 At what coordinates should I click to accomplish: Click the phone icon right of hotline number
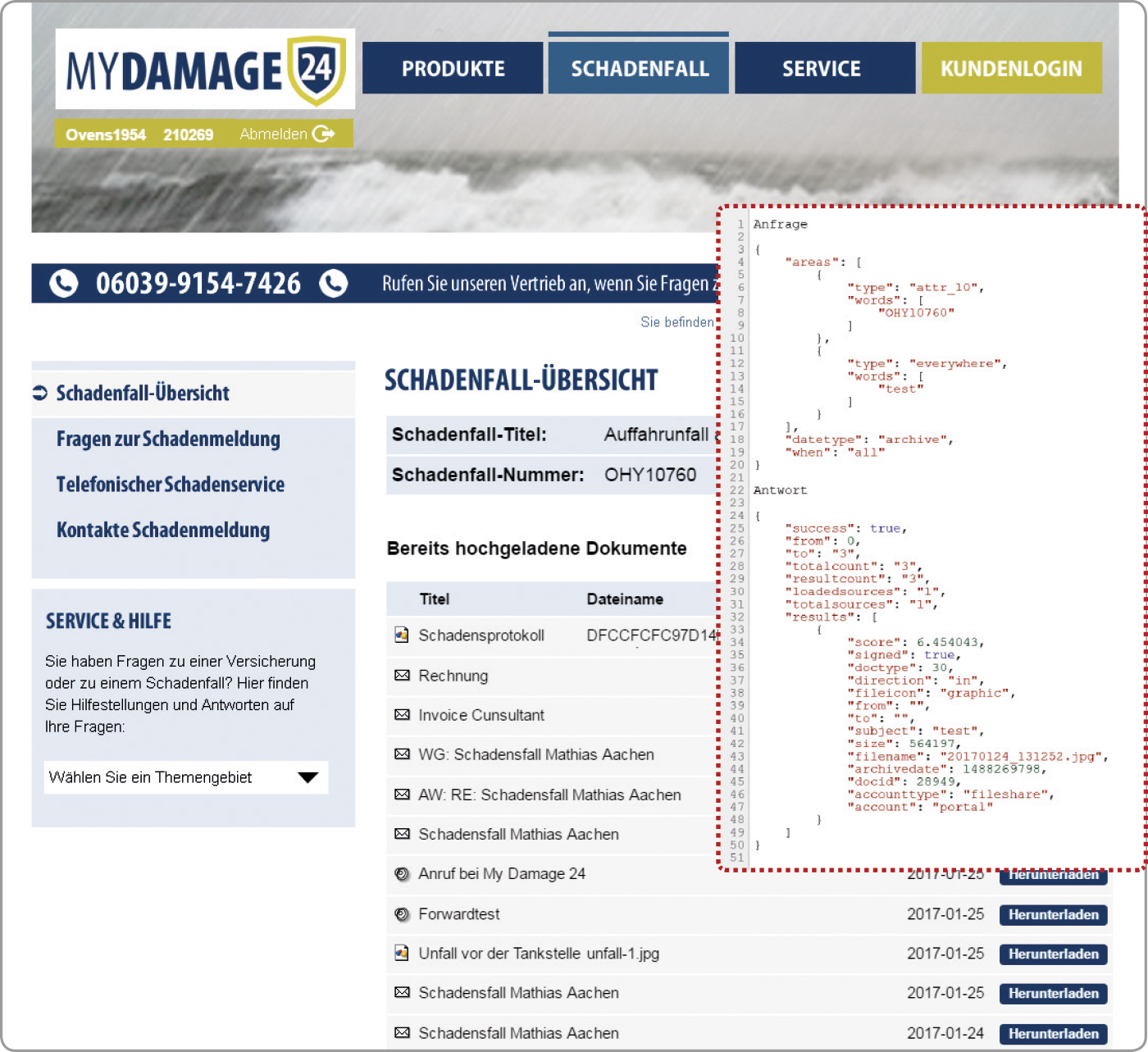[333, 284]
